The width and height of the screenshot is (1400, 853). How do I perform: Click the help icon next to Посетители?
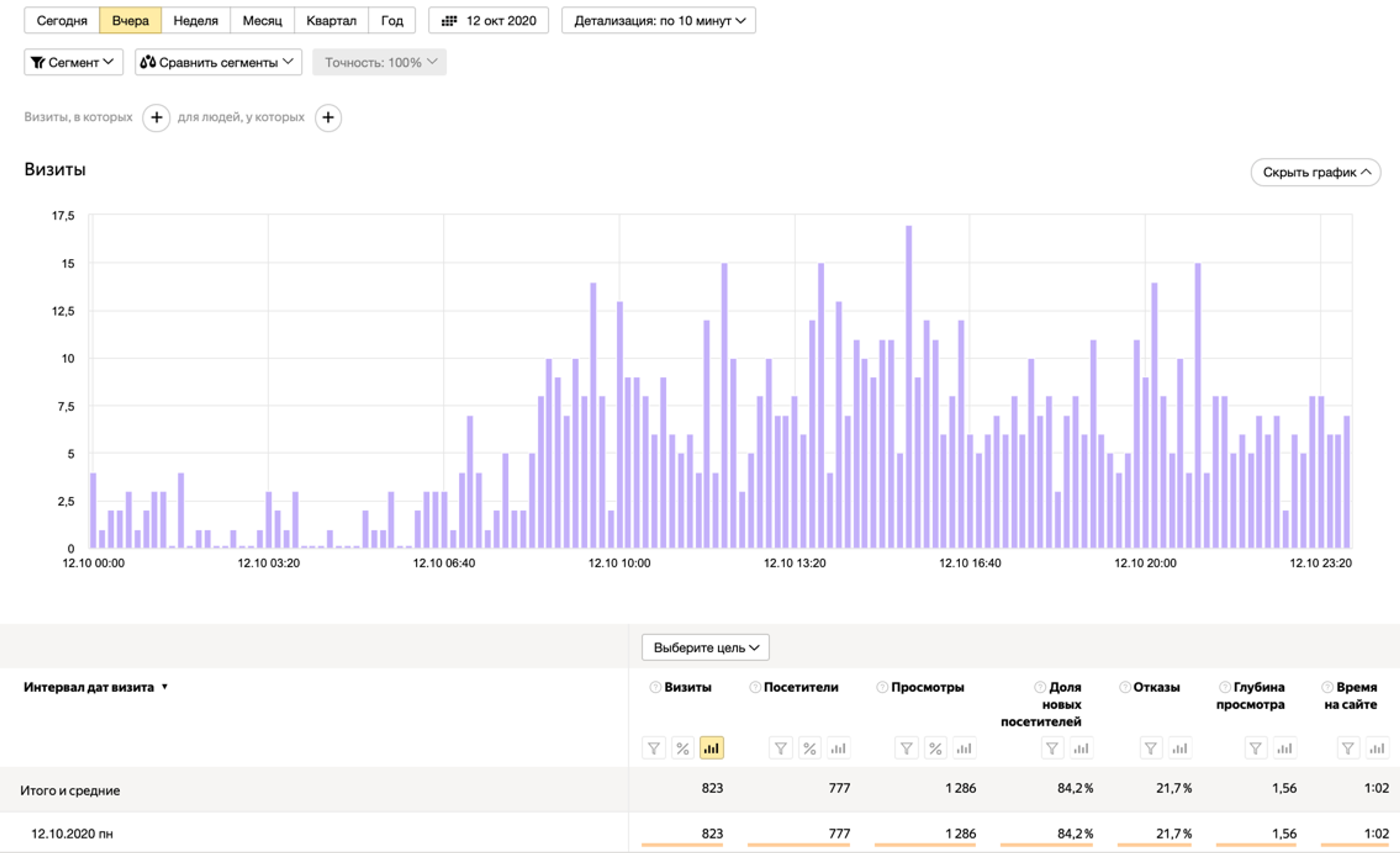[755, 687]
